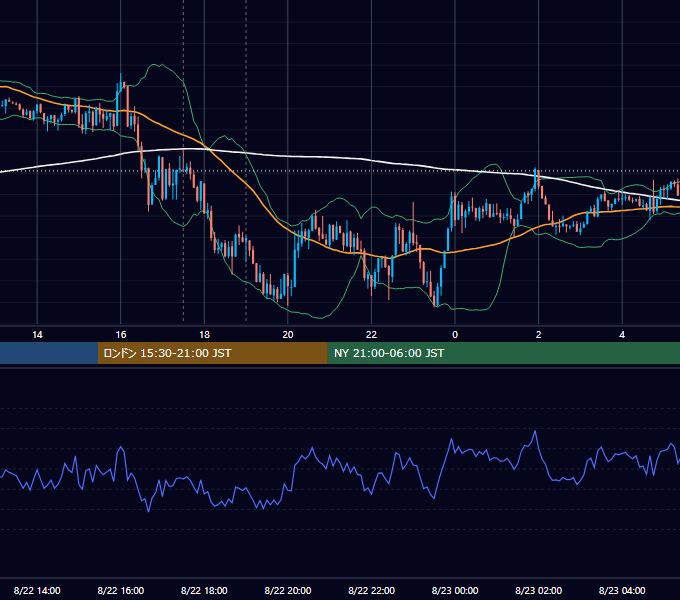
Task: Click the 8/23 00:00 time label
Action: pos(455,590)
